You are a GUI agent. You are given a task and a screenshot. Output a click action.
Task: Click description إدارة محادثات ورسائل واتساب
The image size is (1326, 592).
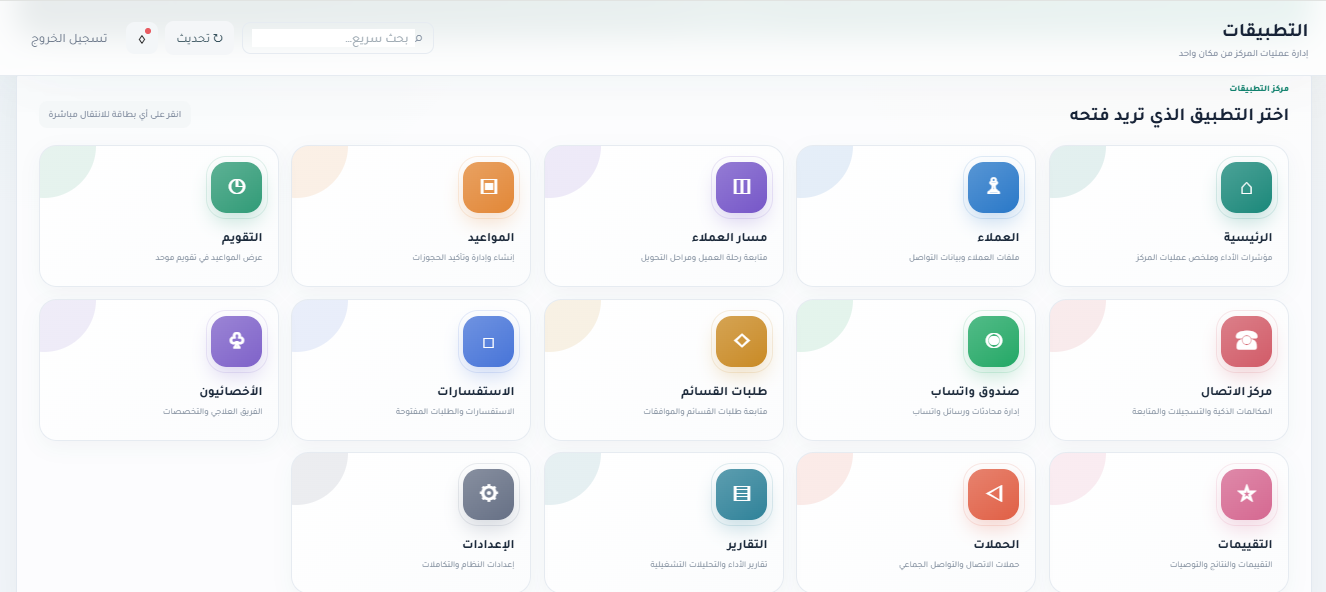[x=966, y=411]
